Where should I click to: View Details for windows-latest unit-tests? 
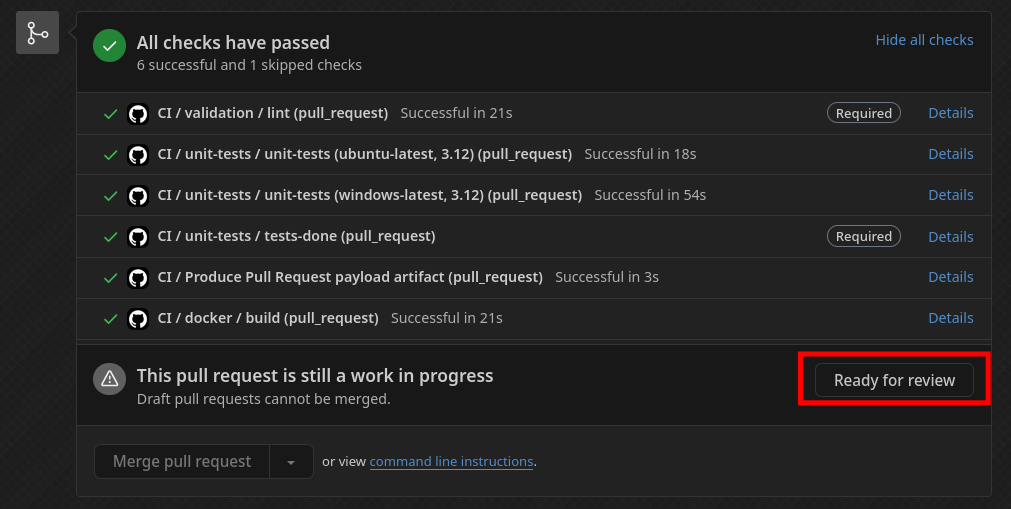point(950,195)
